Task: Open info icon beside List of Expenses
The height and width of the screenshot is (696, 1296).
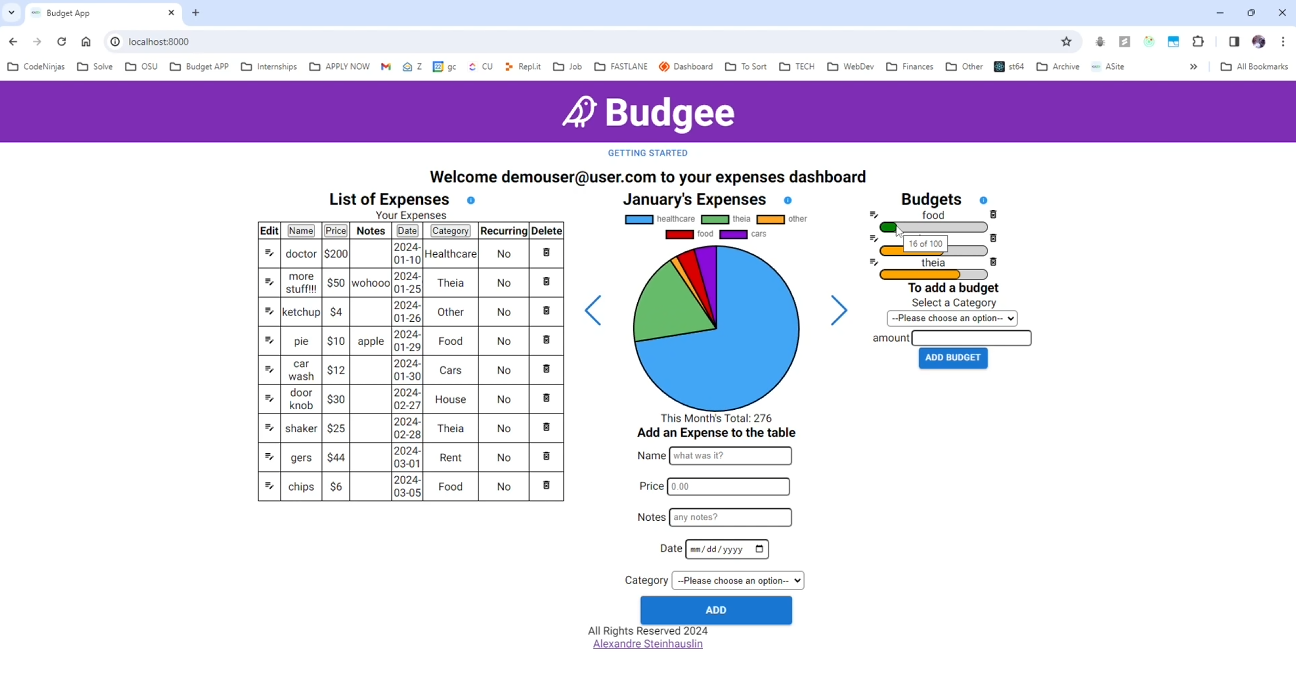Action: (471, 201)
